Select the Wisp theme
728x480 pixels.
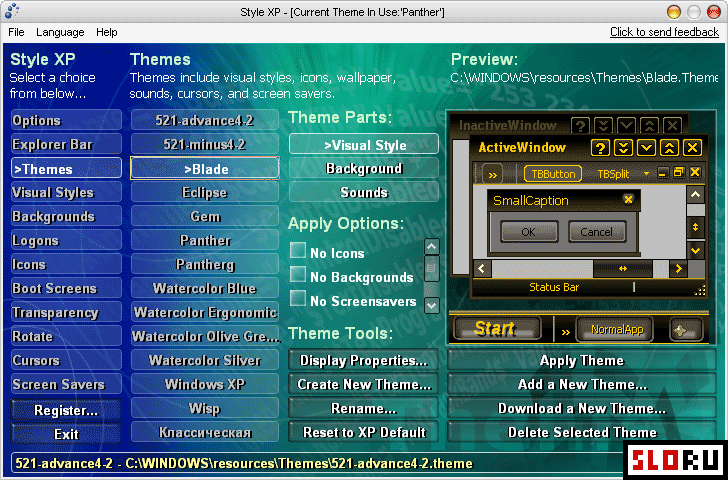(205, 409)
